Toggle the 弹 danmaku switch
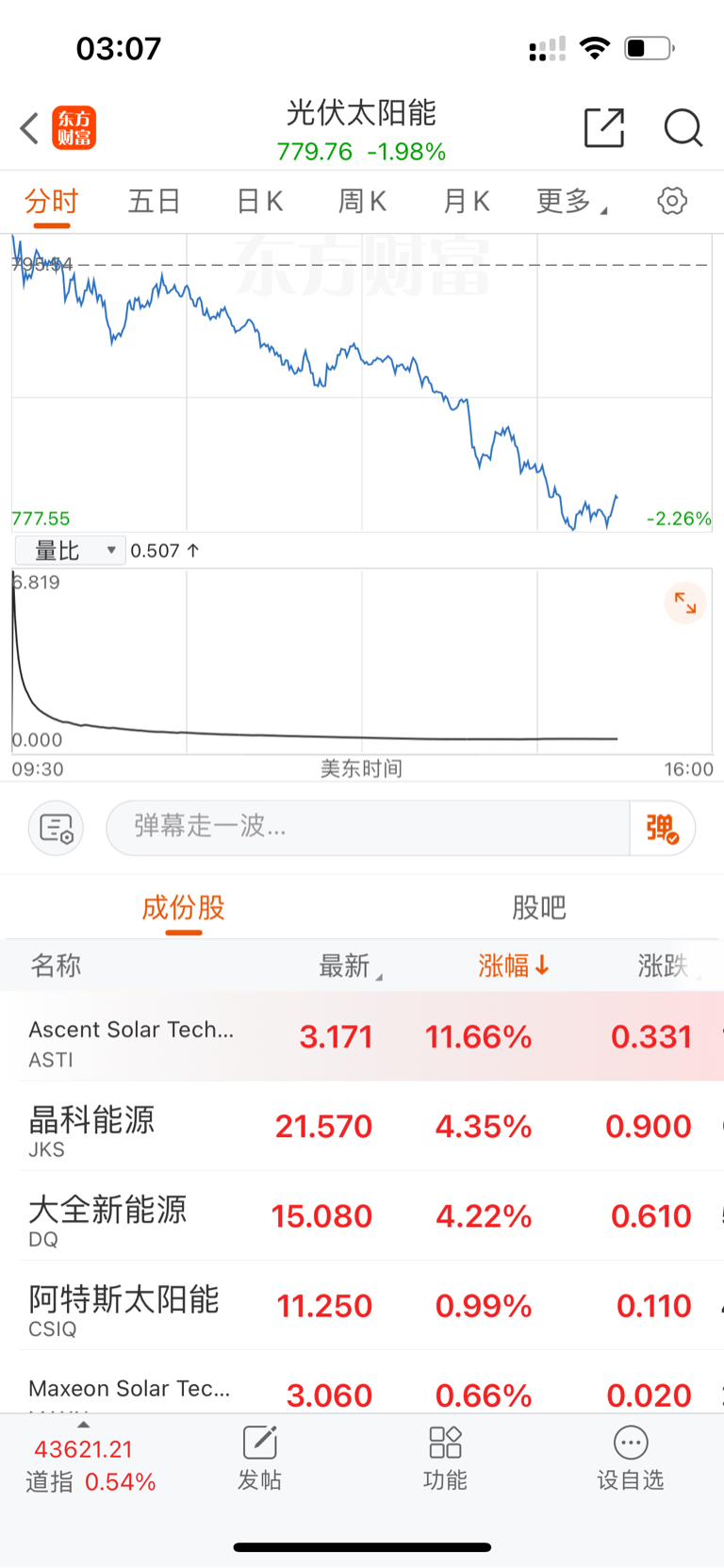The height and width of the screenshot is (1568, 724). pos(663,828)
